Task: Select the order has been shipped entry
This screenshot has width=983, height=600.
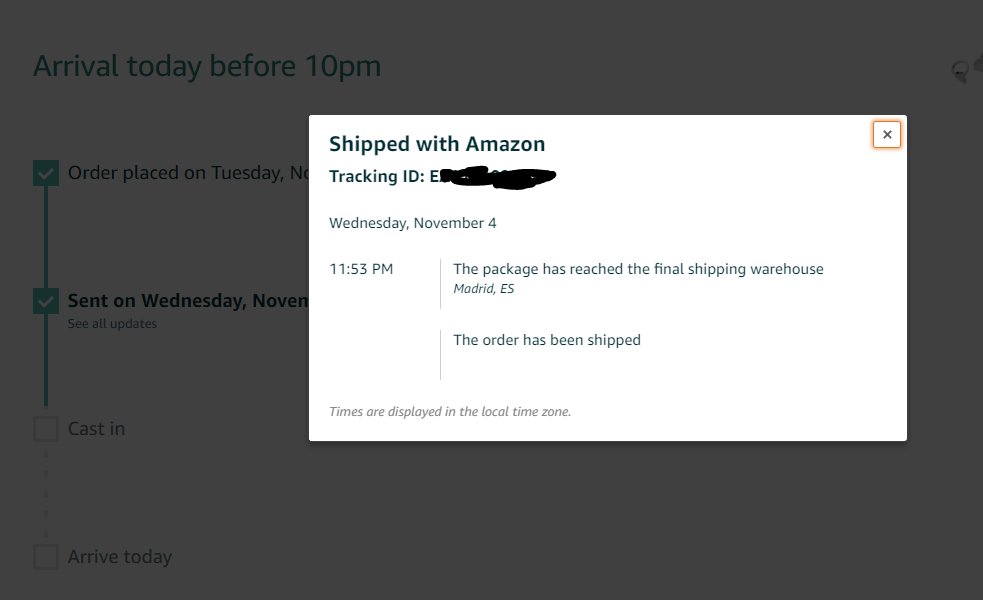Action: [546, 340]
